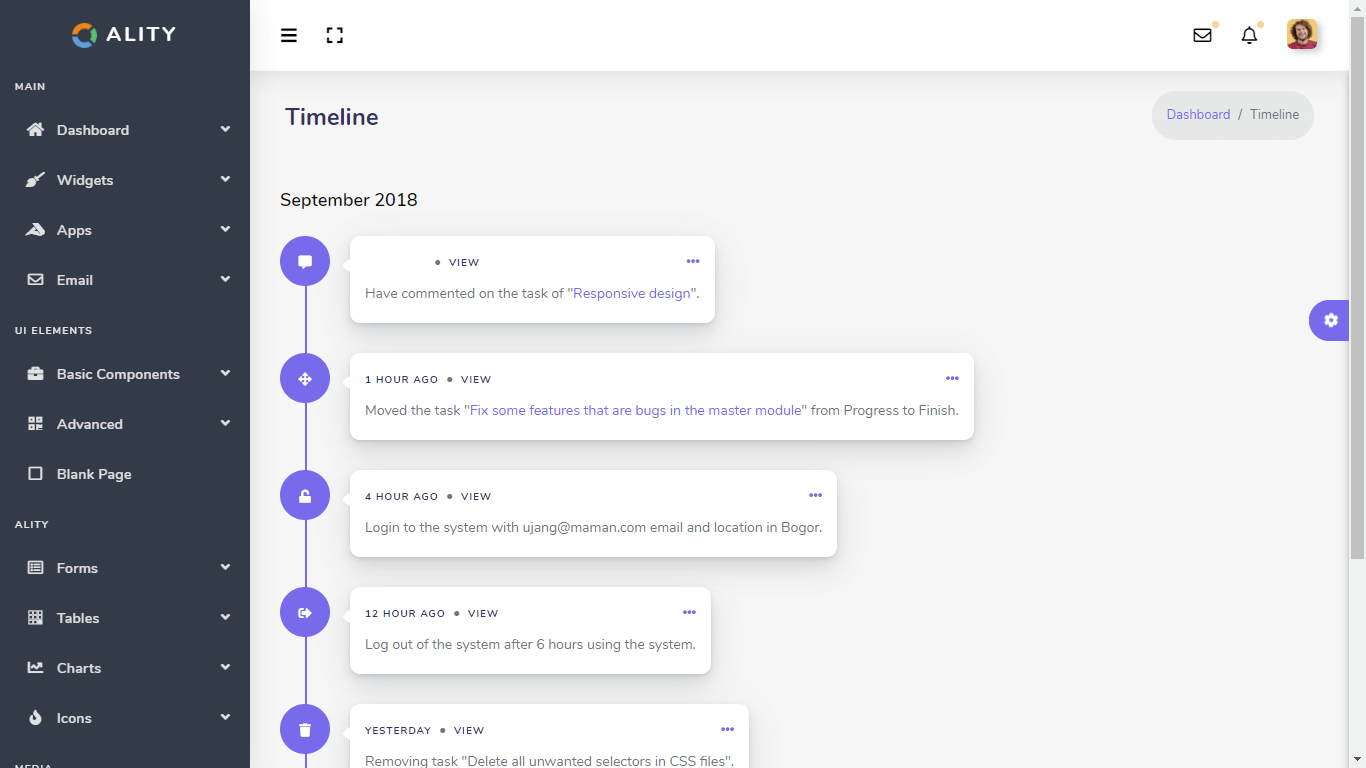The height and width of the screenshot is (768, 1366).
Task: Toggle the hamburger sidebar menu icon
Action: coord(289,36)
